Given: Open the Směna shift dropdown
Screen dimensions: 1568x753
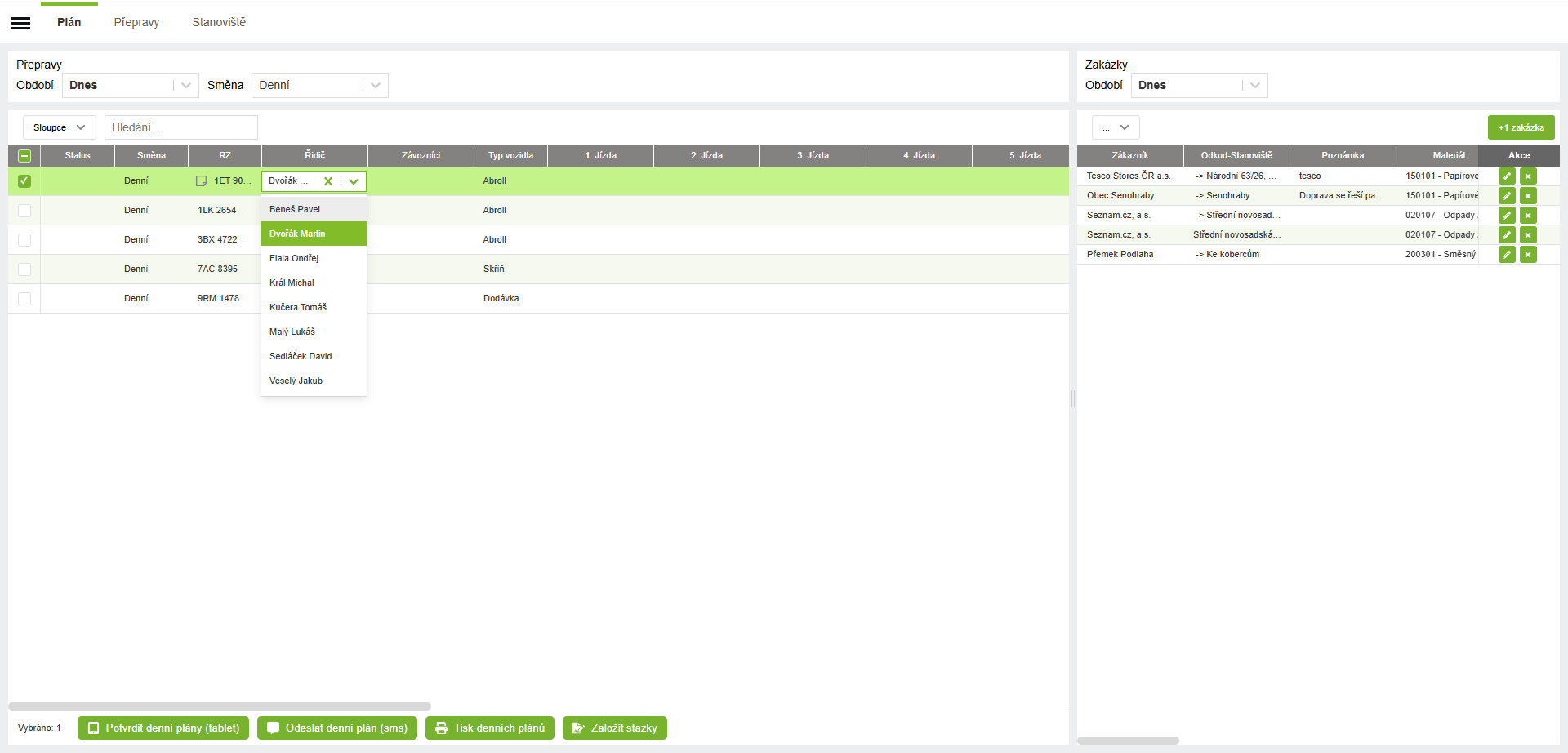Looking at the screenshot, I should coord(320,86).
